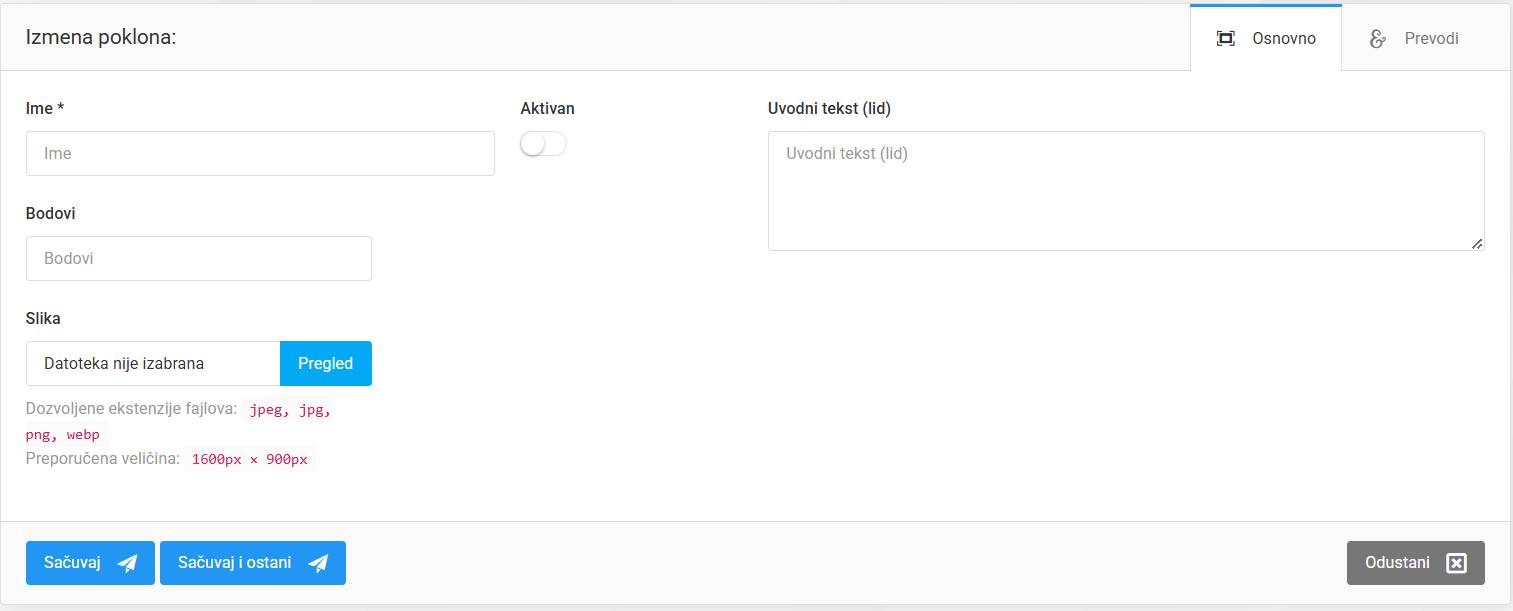Click the frame icon on the Osnovno tab
This screenshot has height=611, width=1513.
tap(1225, 39)
